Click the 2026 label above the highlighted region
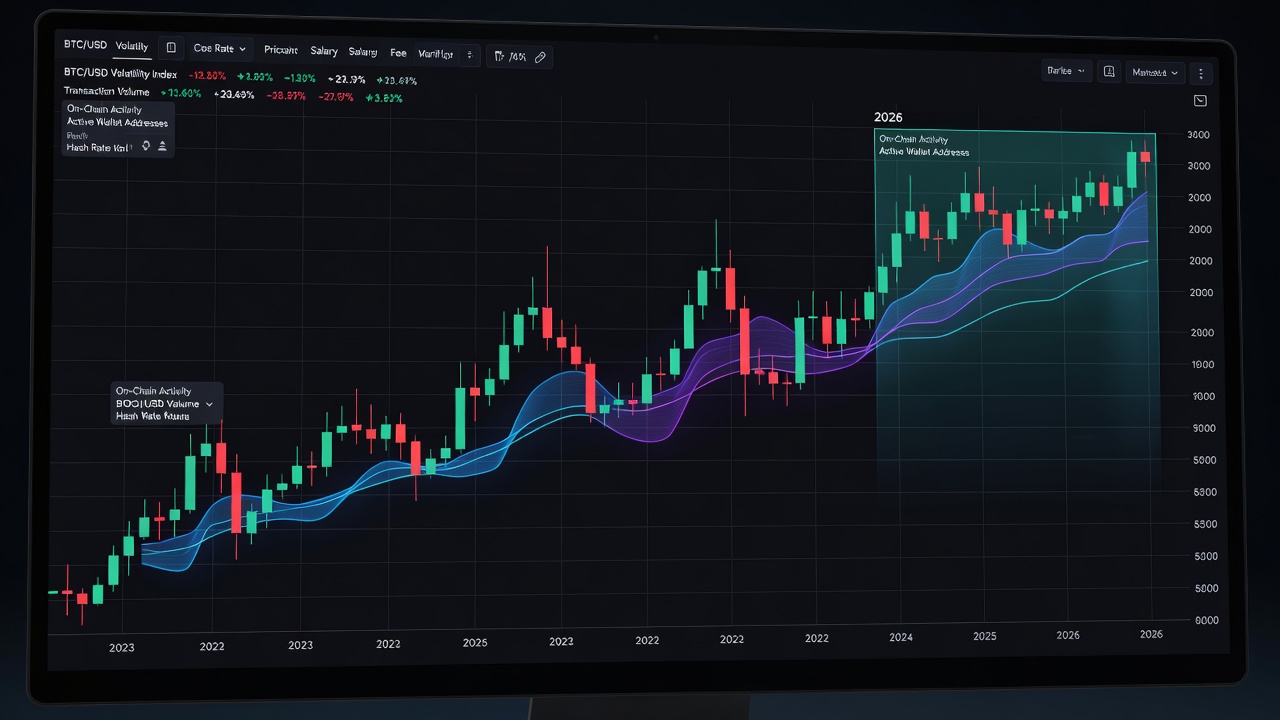The height and width of the screenshot is (720, 1280). click(888, 117)
